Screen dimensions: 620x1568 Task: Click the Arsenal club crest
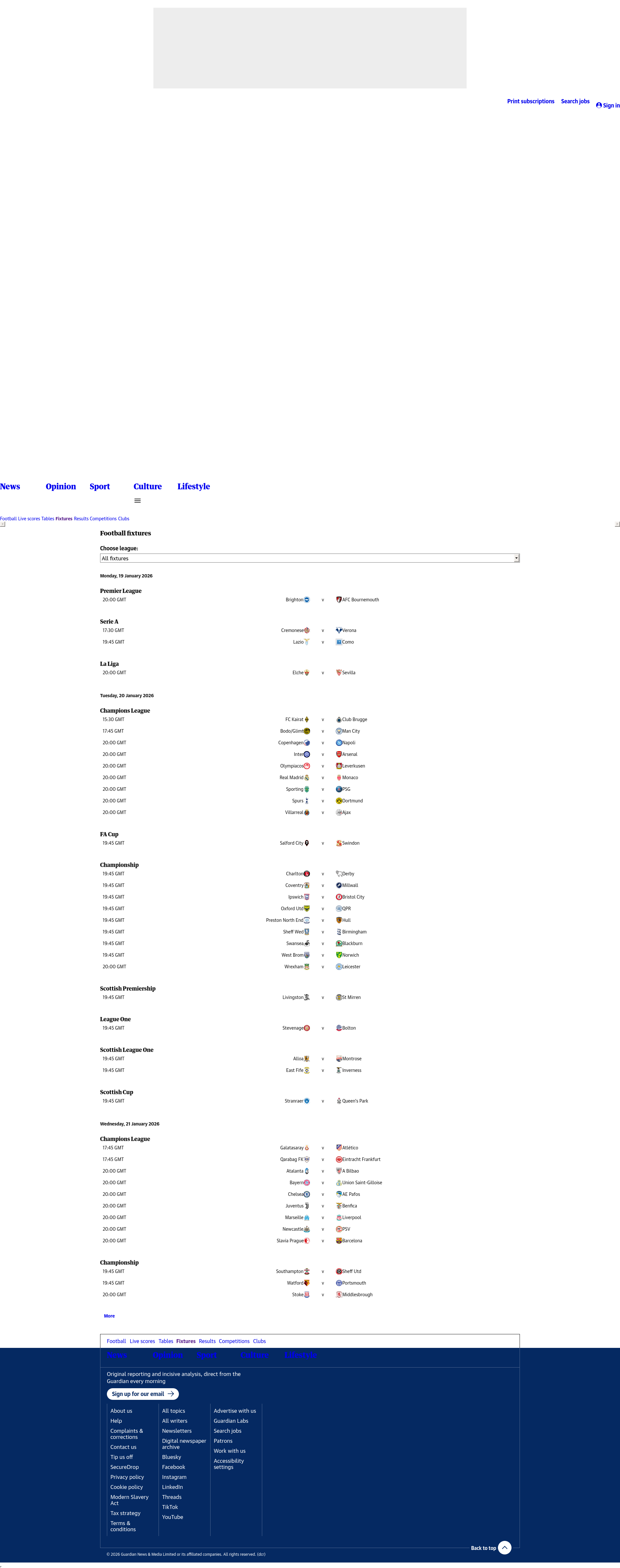tap(339, 754)
